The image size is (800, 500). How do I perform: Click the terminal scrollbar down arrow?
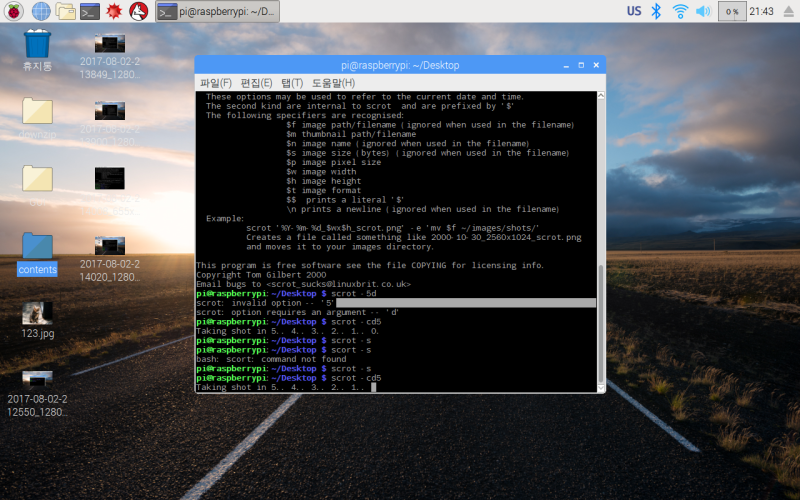click(601, 388)
